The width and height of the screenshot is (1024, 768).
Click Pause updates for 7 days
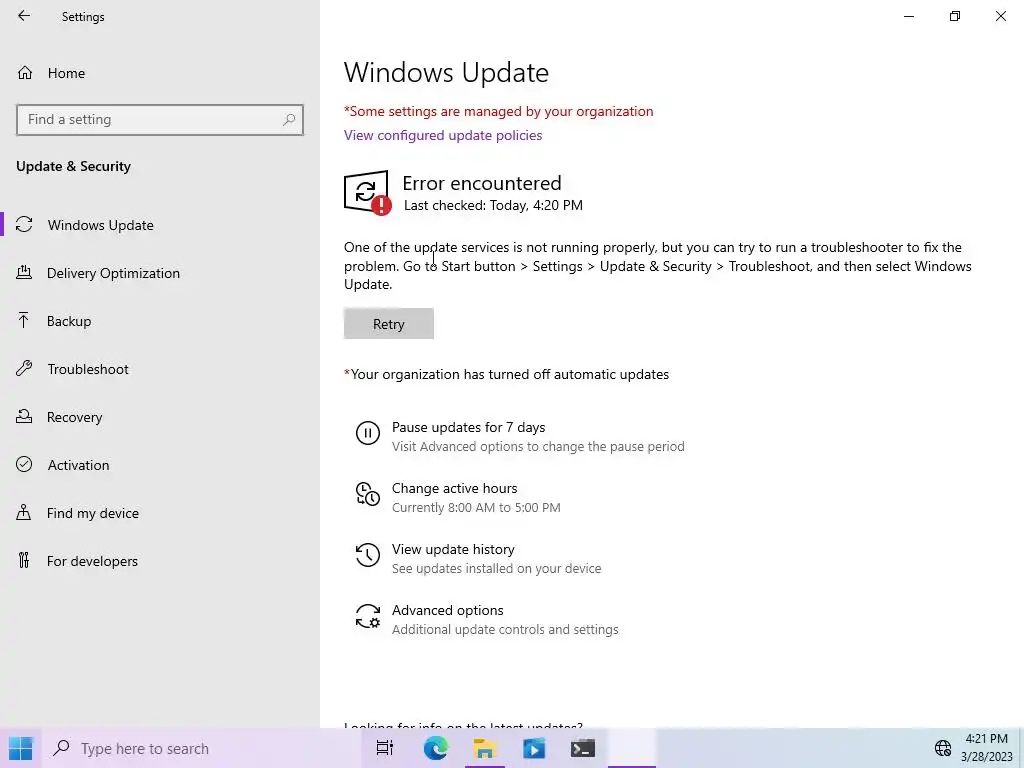click(x=468, y=427)
